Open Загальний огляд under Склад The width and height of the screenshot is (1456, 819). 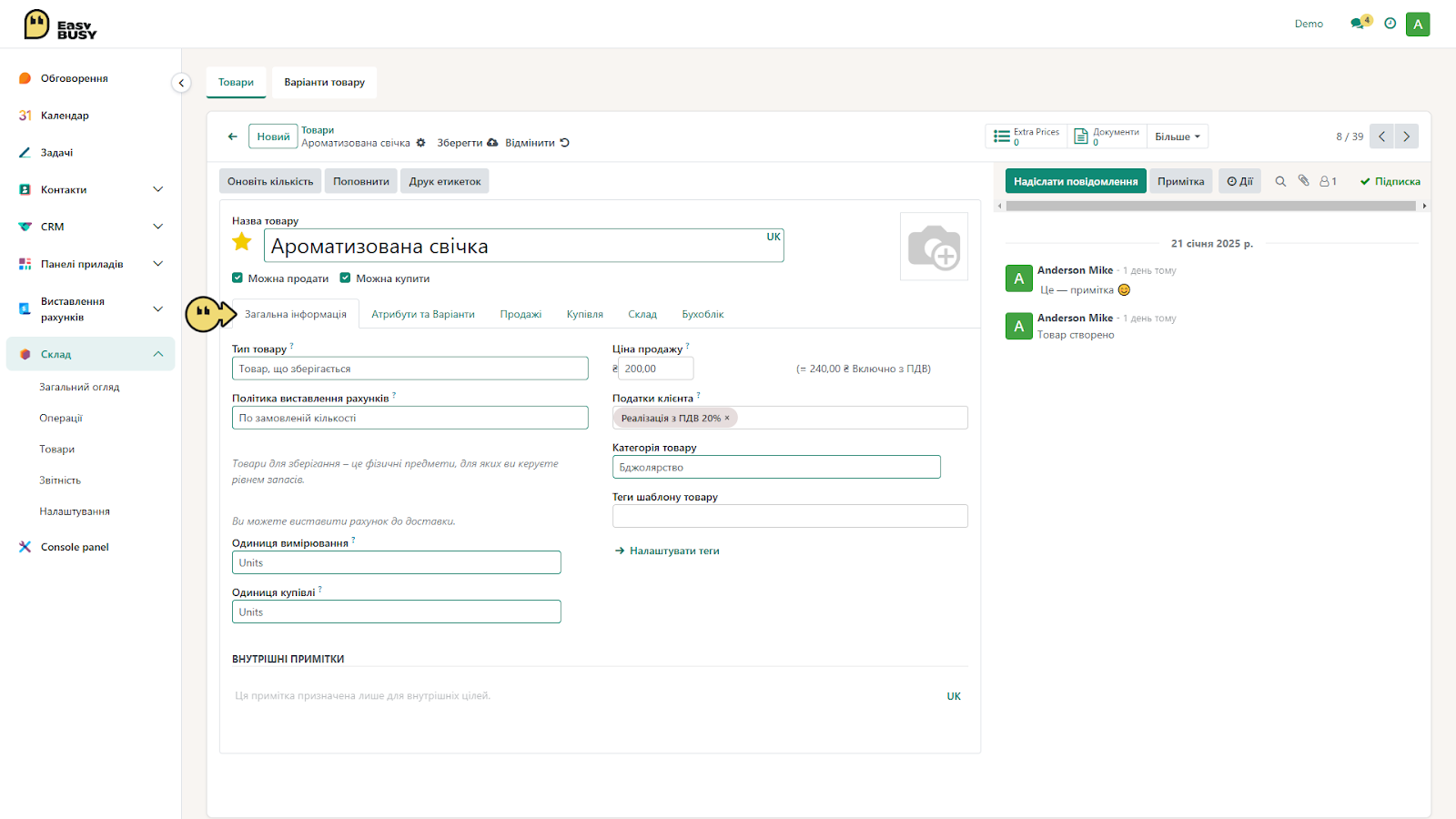tap(79, 387)
